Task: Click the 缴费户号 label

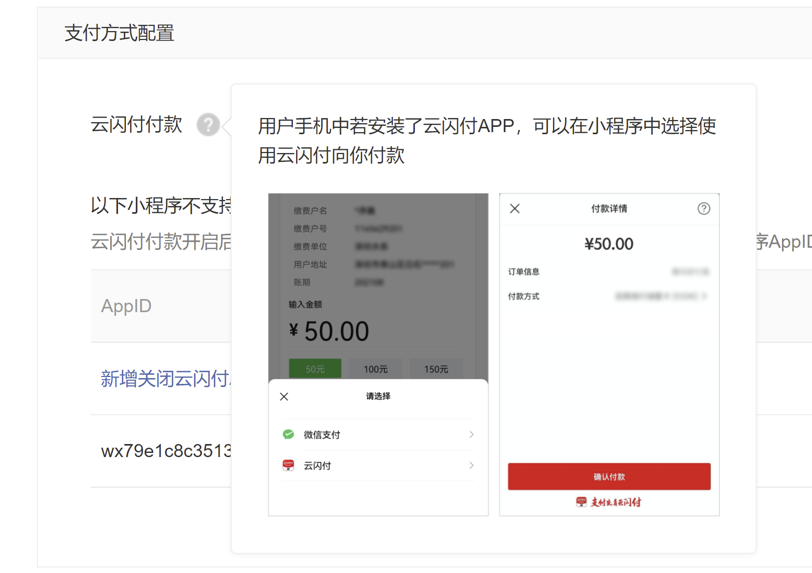Action: (x=310, y=228)
